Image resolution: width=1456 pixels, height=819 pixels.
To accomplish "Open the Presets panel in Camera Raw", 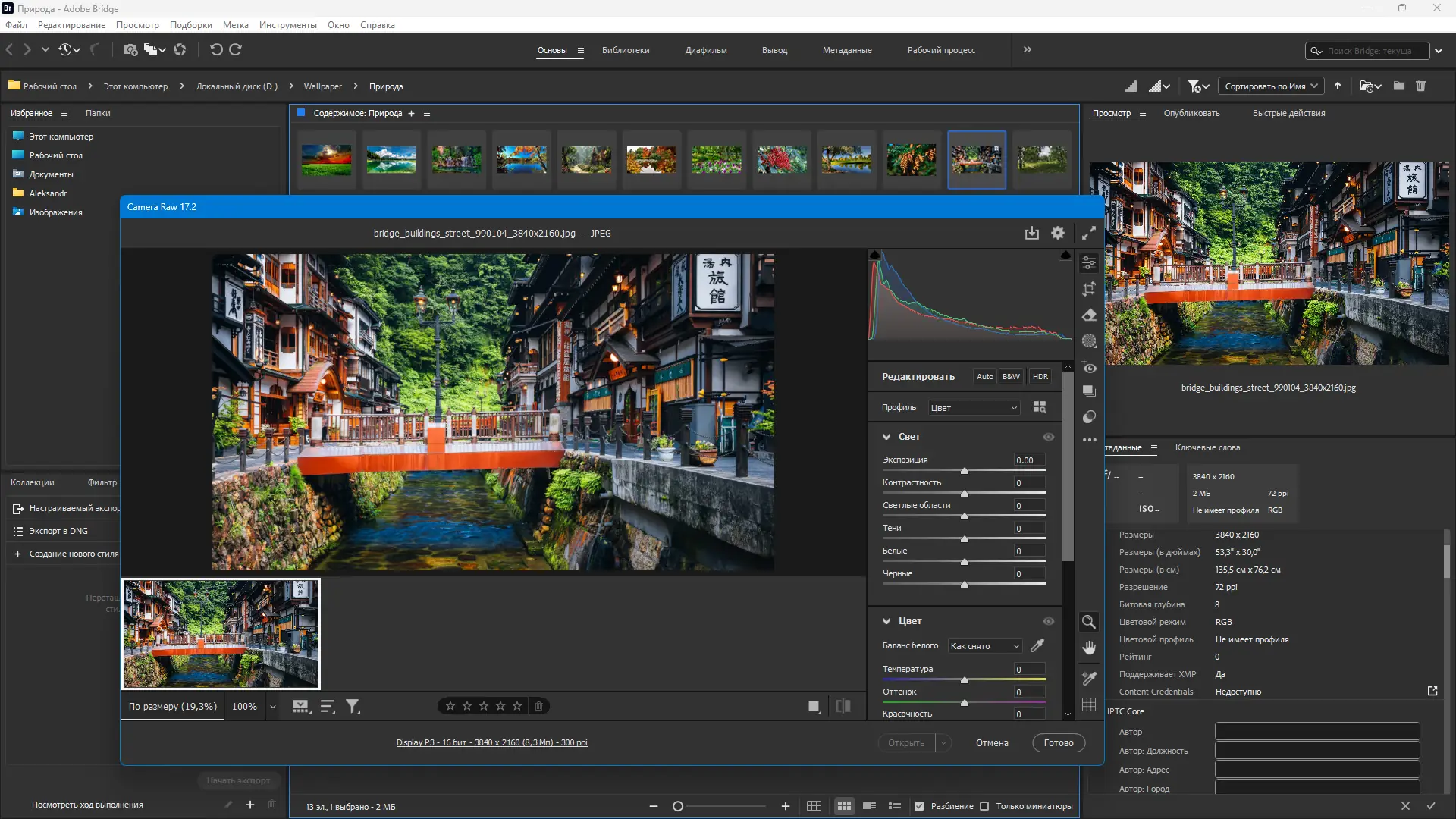I will coord(1090,391).
